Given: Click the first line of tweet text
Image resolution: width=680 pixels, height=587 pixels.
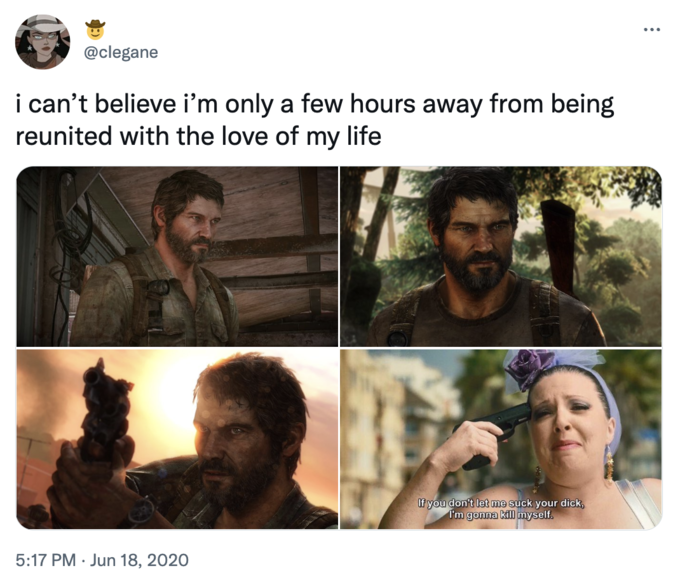Looking at the screenshot, I should click(315, 104).
